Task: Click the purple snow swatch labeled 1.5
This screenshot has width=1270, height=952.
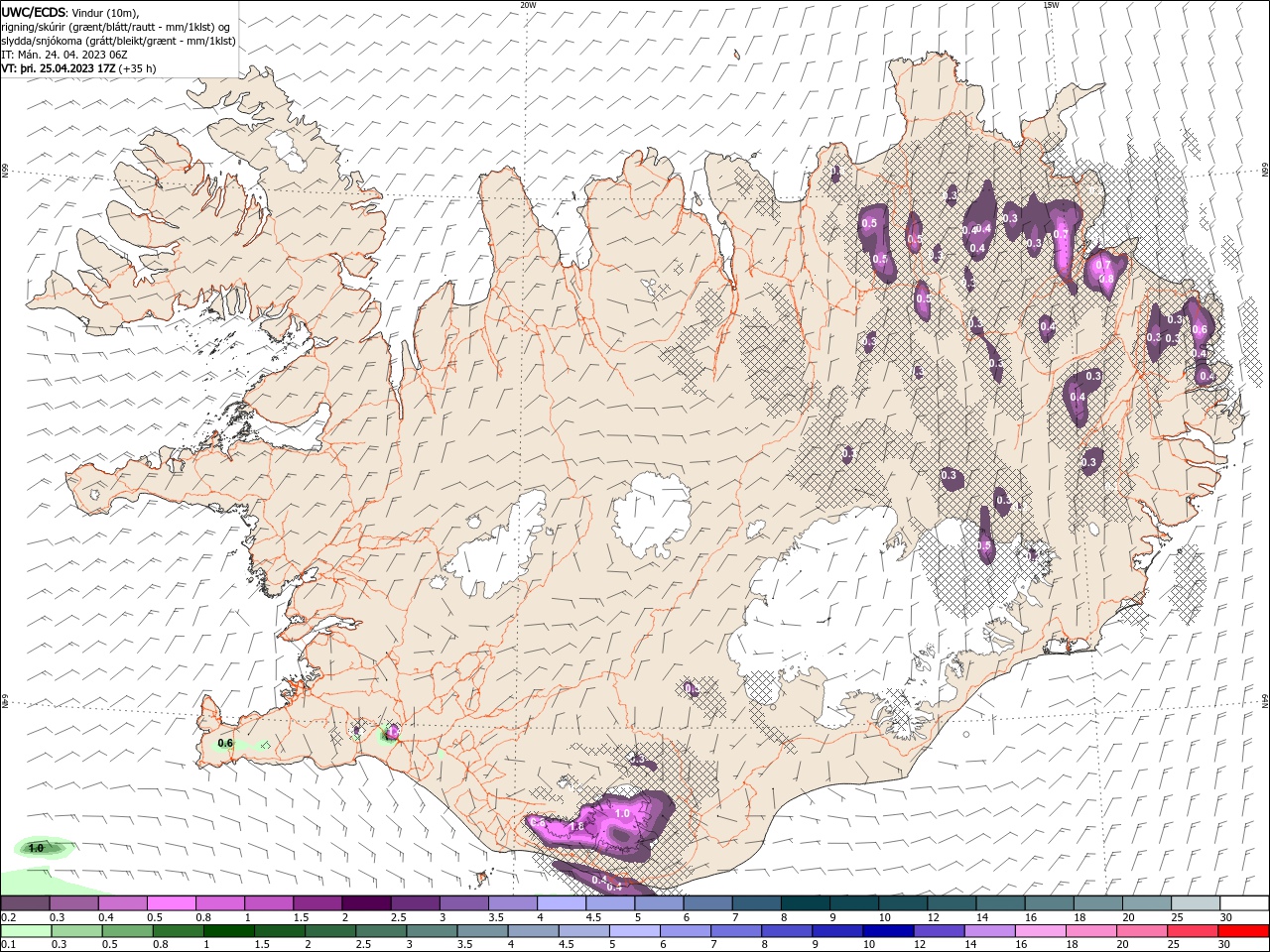Action: click(317, 903)
